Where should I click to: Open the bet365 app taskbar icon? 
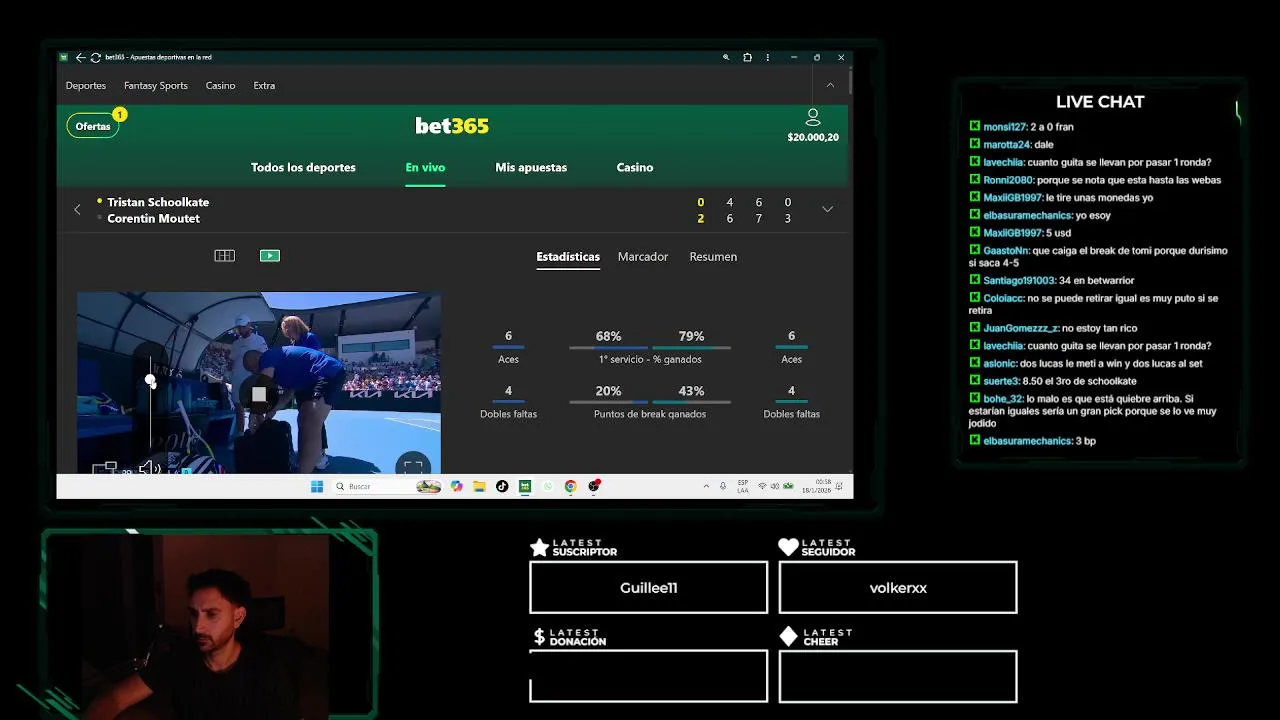pyautogui.click(x=525, y=486)
